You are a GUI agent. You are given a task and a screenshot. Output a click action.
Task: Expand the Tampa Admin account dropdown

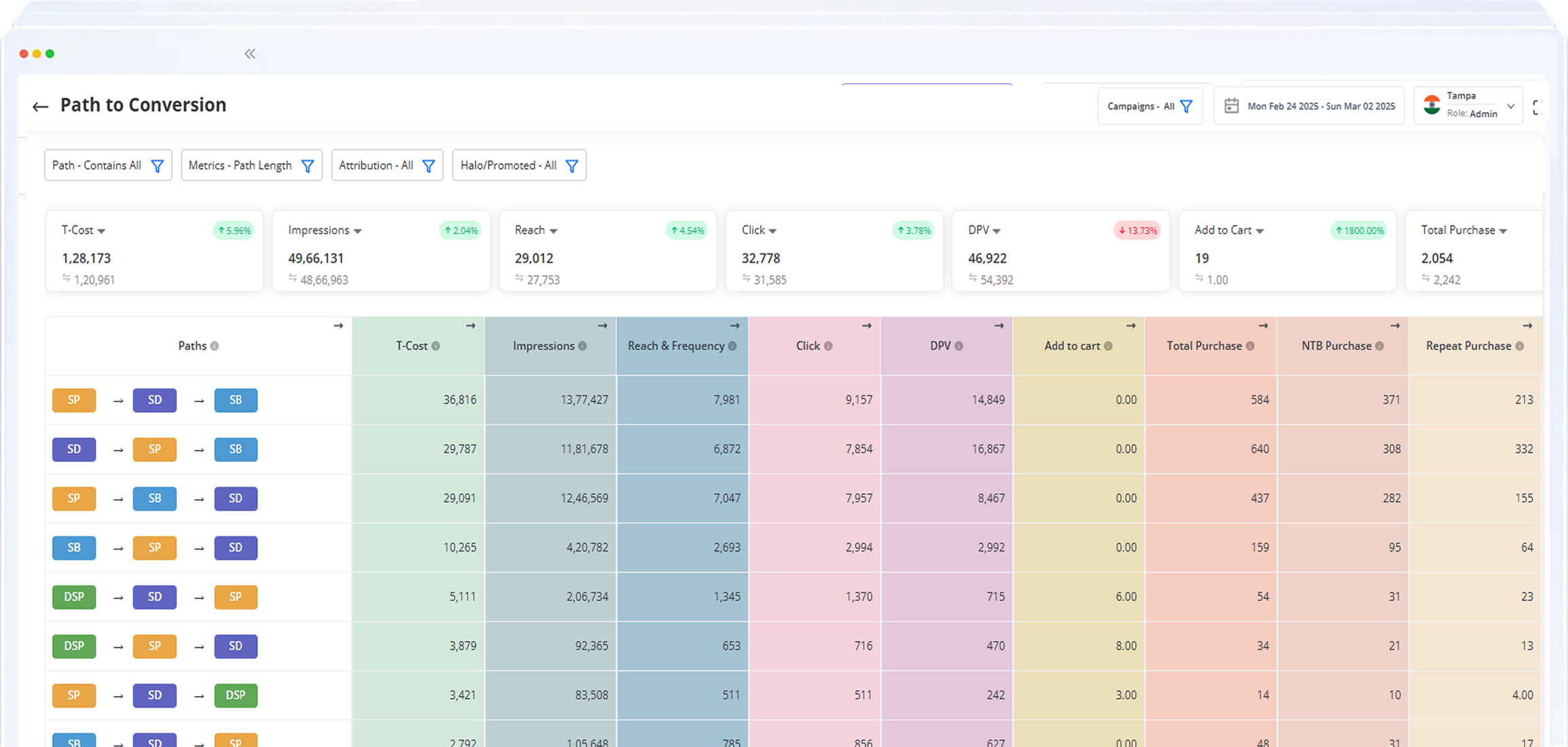pyautogui.click(x=1510, y=107)
